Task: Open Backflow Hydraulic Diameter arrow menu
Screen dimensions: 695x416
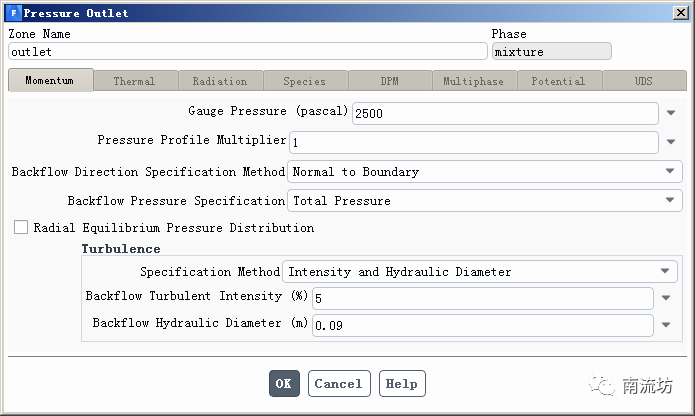Action: tap(665, 325)
